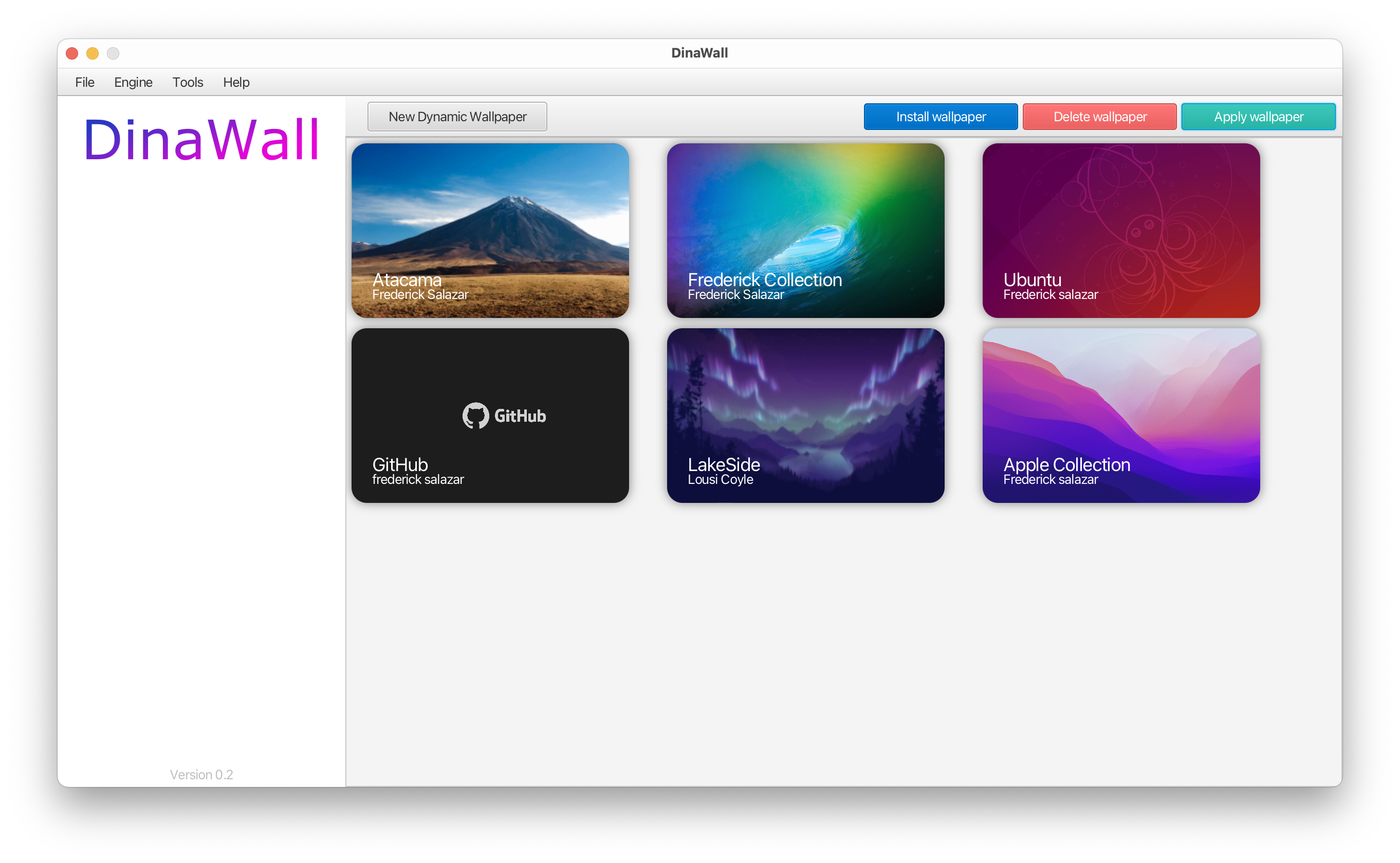Click the Version 0.2 label
1400x863 pixels.
coord(201,775)
